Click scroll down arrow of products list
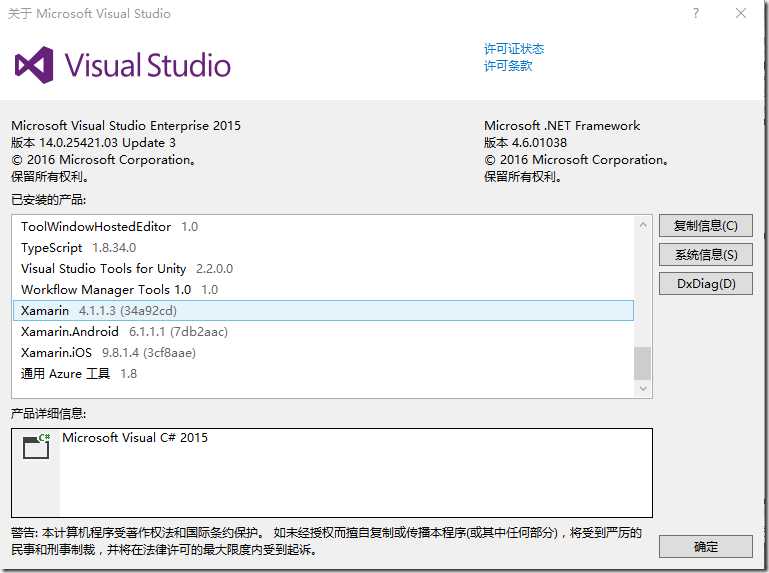769x573 pixels. coord(642,389)
